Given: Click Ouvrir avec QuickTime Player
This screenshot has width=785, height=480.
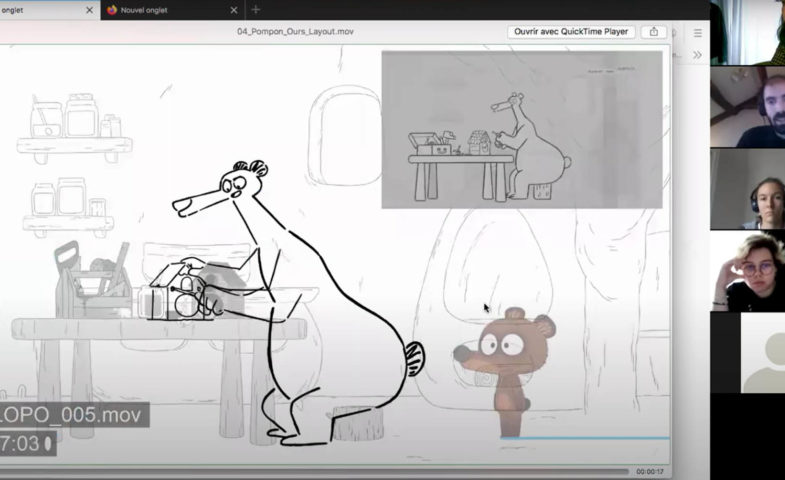Looking at the screenshot, I should [571, 32].
